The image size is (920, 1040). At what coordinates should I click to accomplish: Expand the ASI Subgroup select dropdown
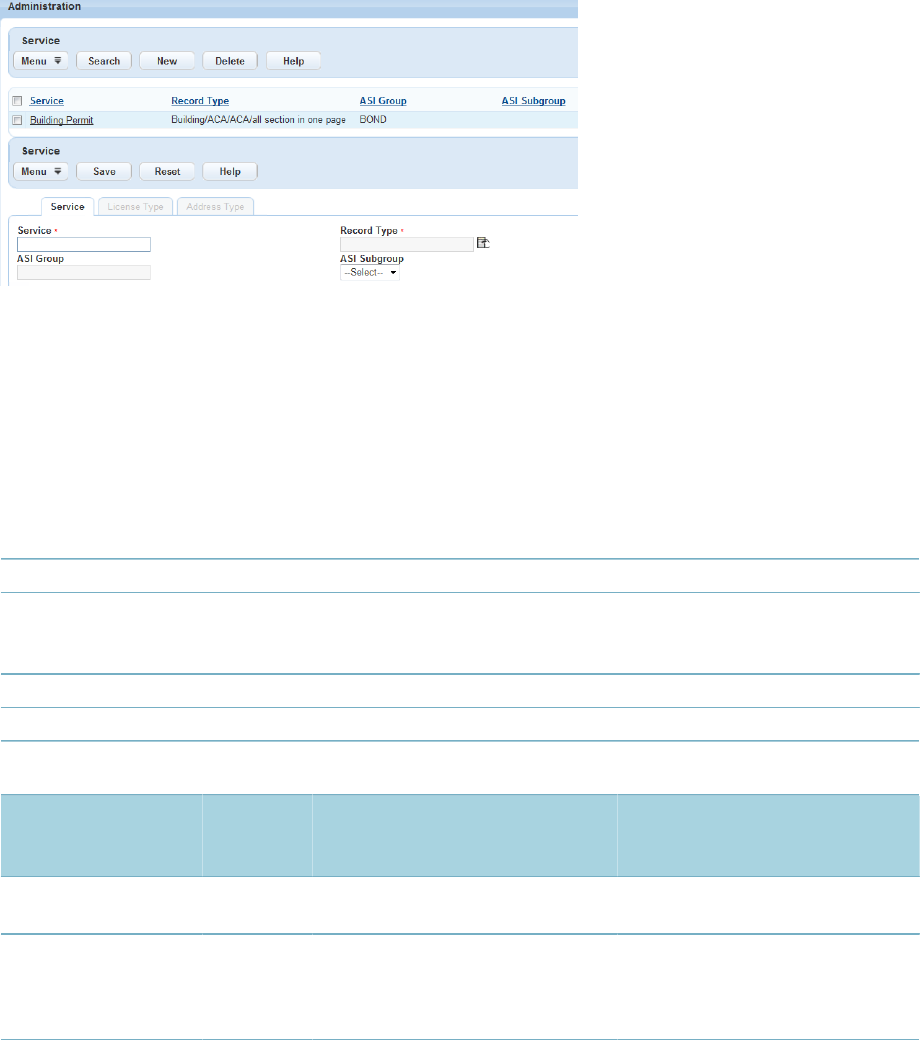[x=370, y=273]
